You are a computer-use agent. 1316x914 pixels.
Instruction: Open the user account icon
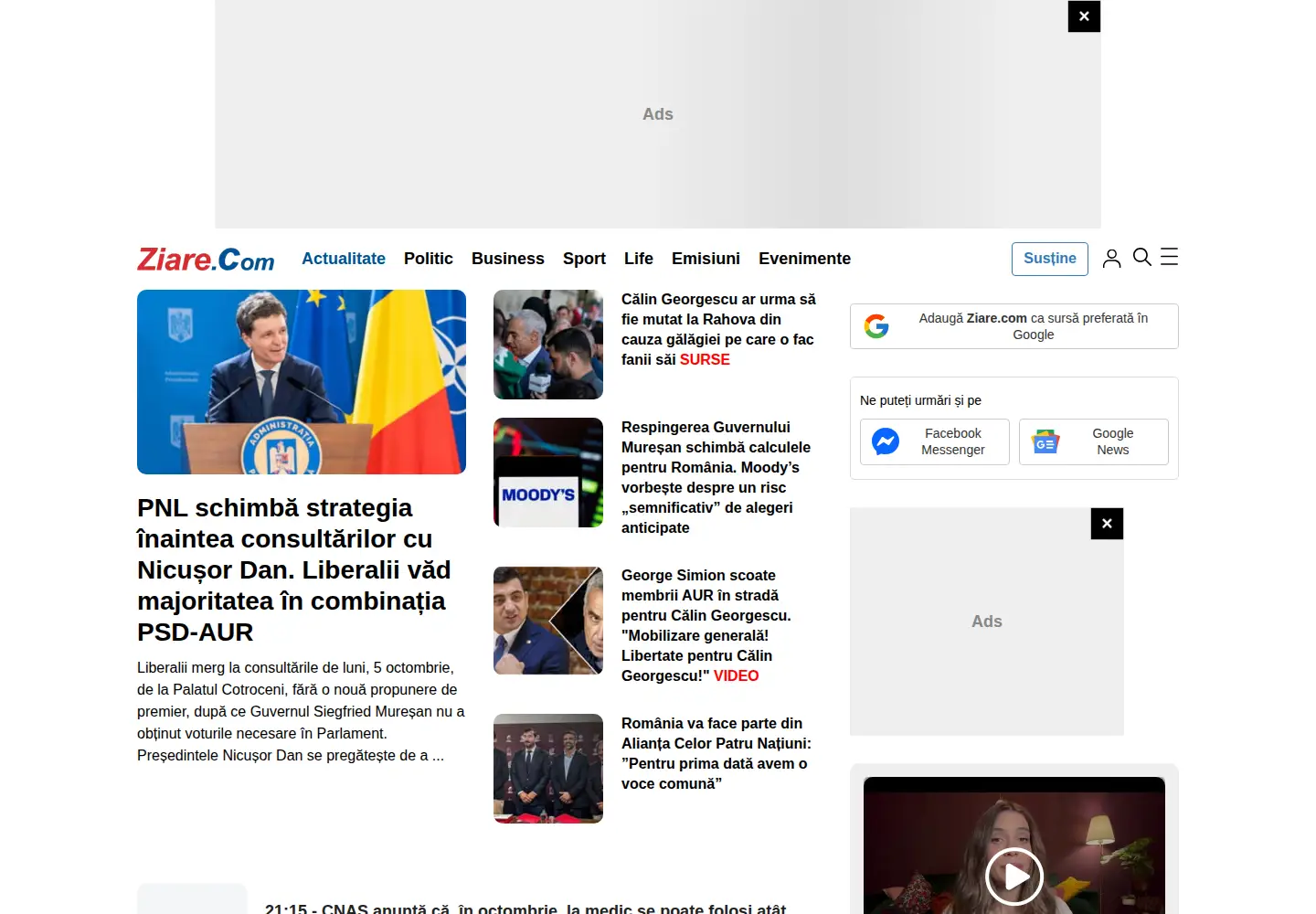click(1111, 259)
